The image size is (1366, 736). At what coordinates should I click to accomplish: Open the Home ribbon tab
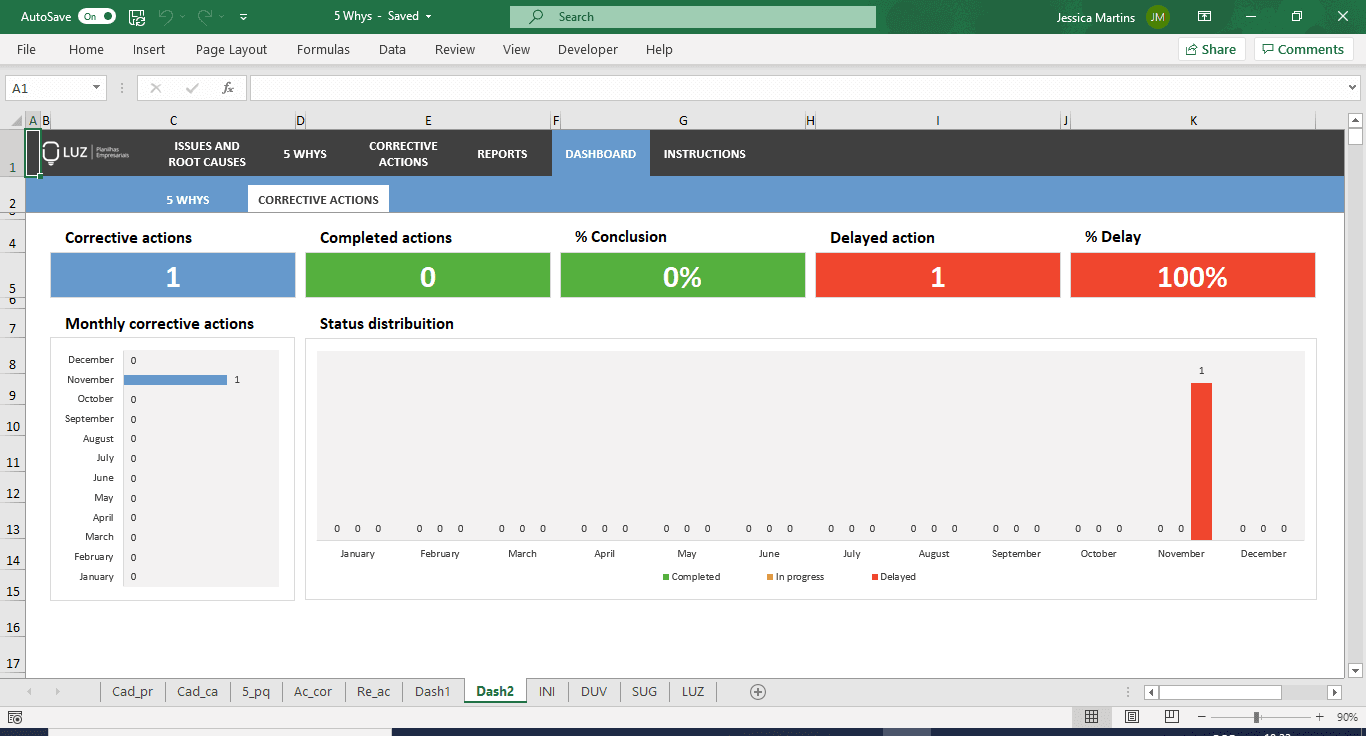coord(86,49)
